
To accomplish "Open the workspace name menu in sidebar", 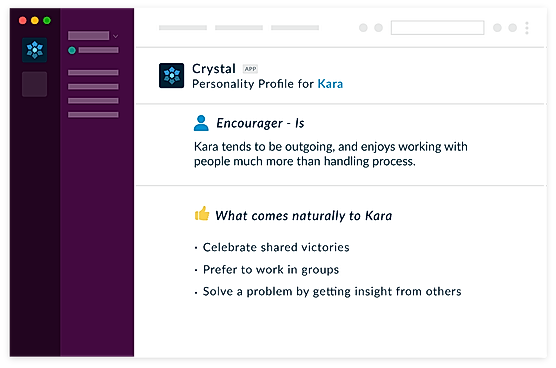I will coord(89,35).
